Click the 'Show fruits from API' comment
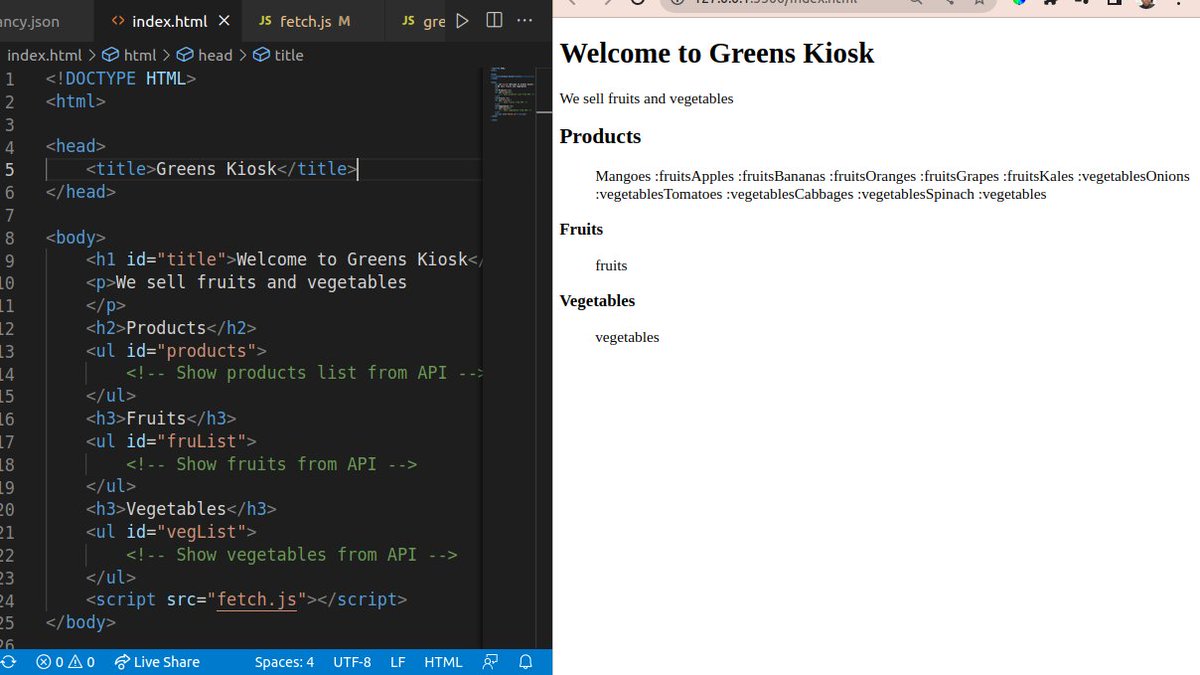The width and height of the screenshot is (1200, 675). pos(271,464)
